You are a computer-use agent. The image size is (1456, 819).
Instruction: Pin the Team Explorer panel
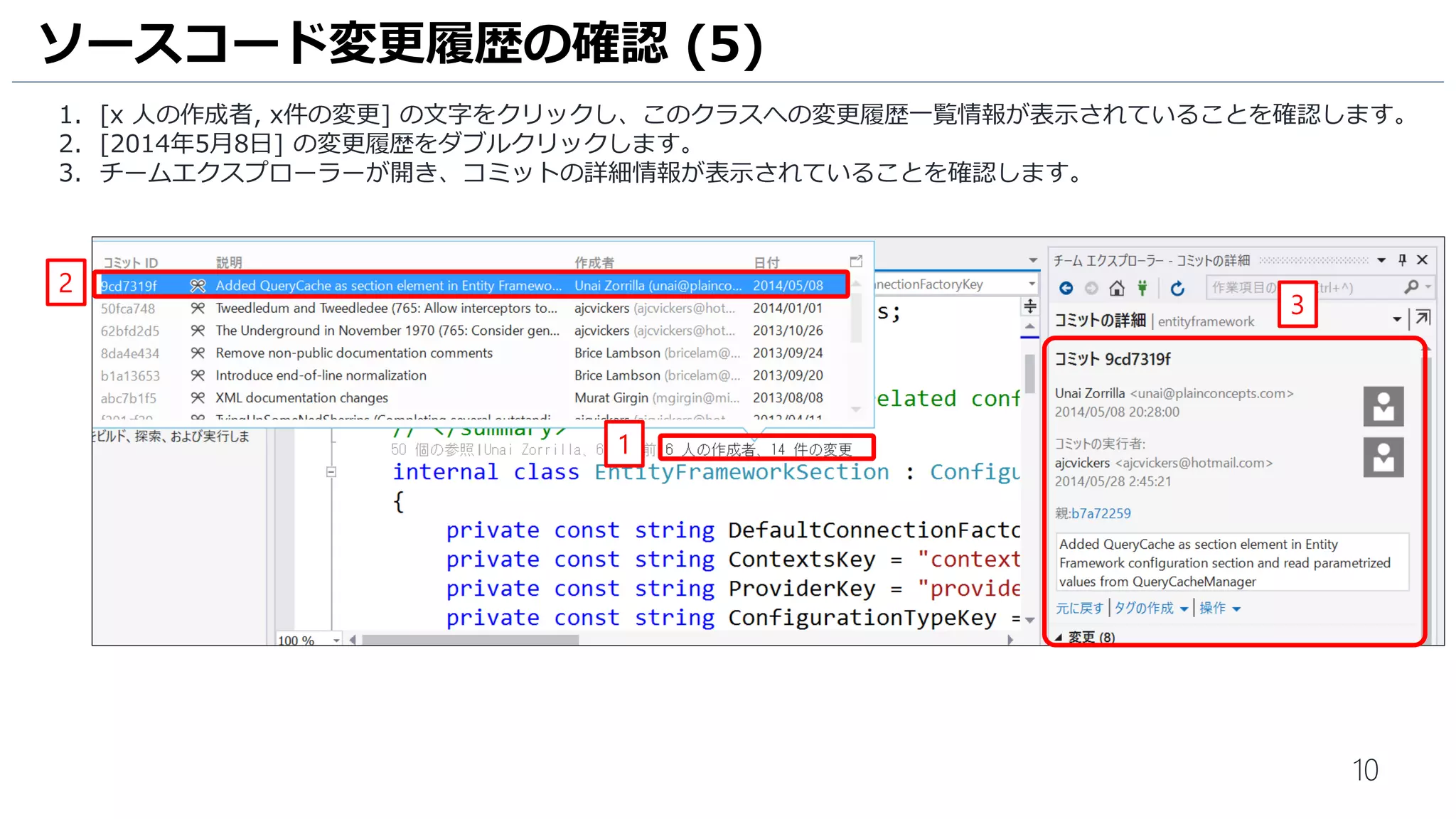(1402, 260)
